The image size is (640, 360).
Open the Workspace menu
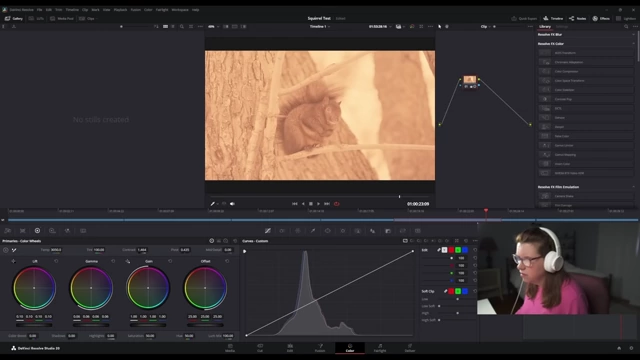coord(180,9)
